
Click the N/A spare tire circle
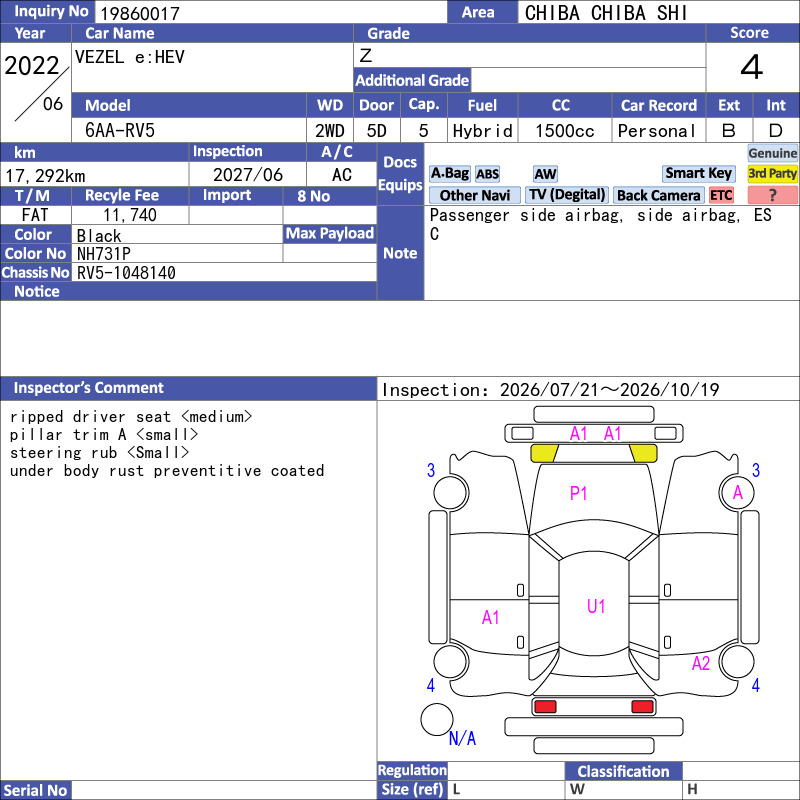(437, 719)
